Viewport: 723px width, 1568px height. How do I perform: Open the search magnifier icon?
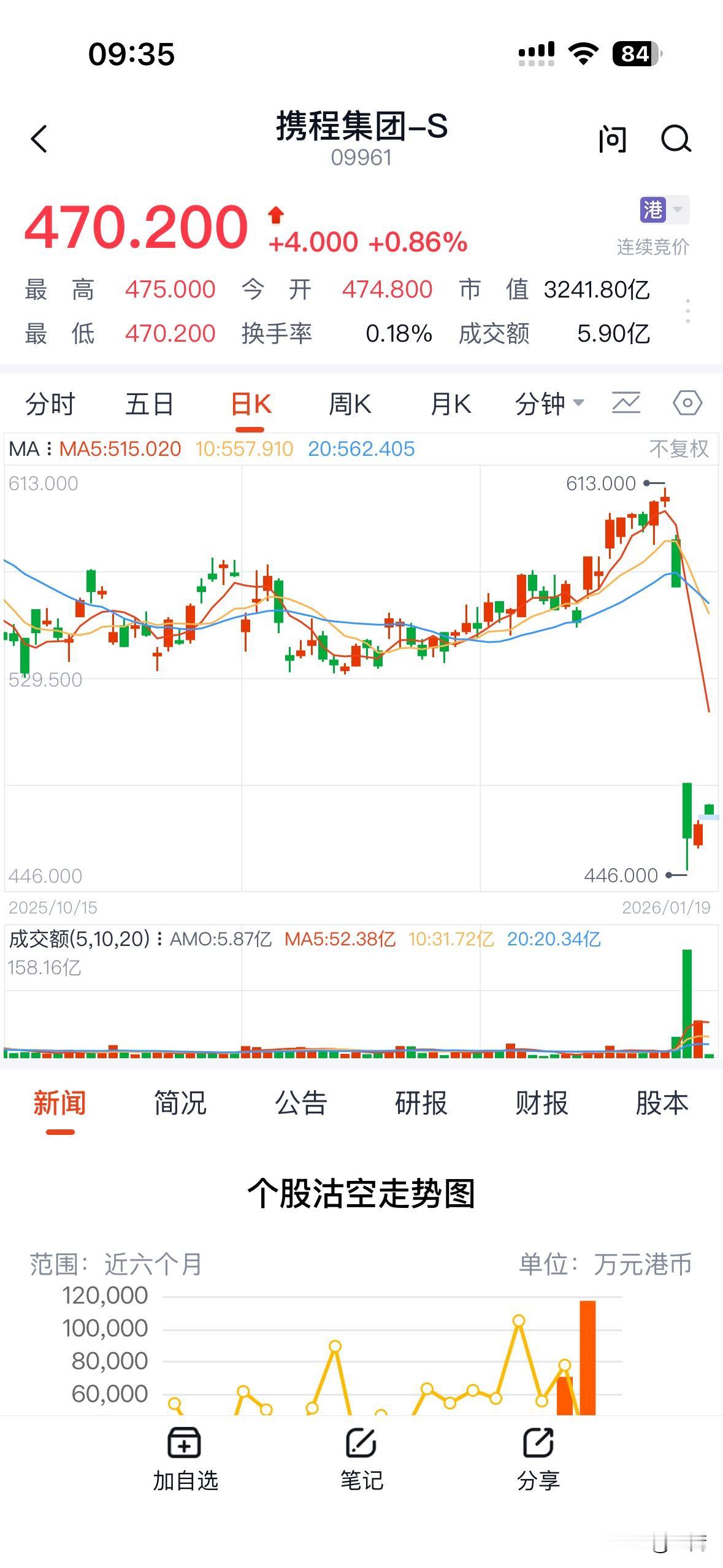tap(676, 139)
